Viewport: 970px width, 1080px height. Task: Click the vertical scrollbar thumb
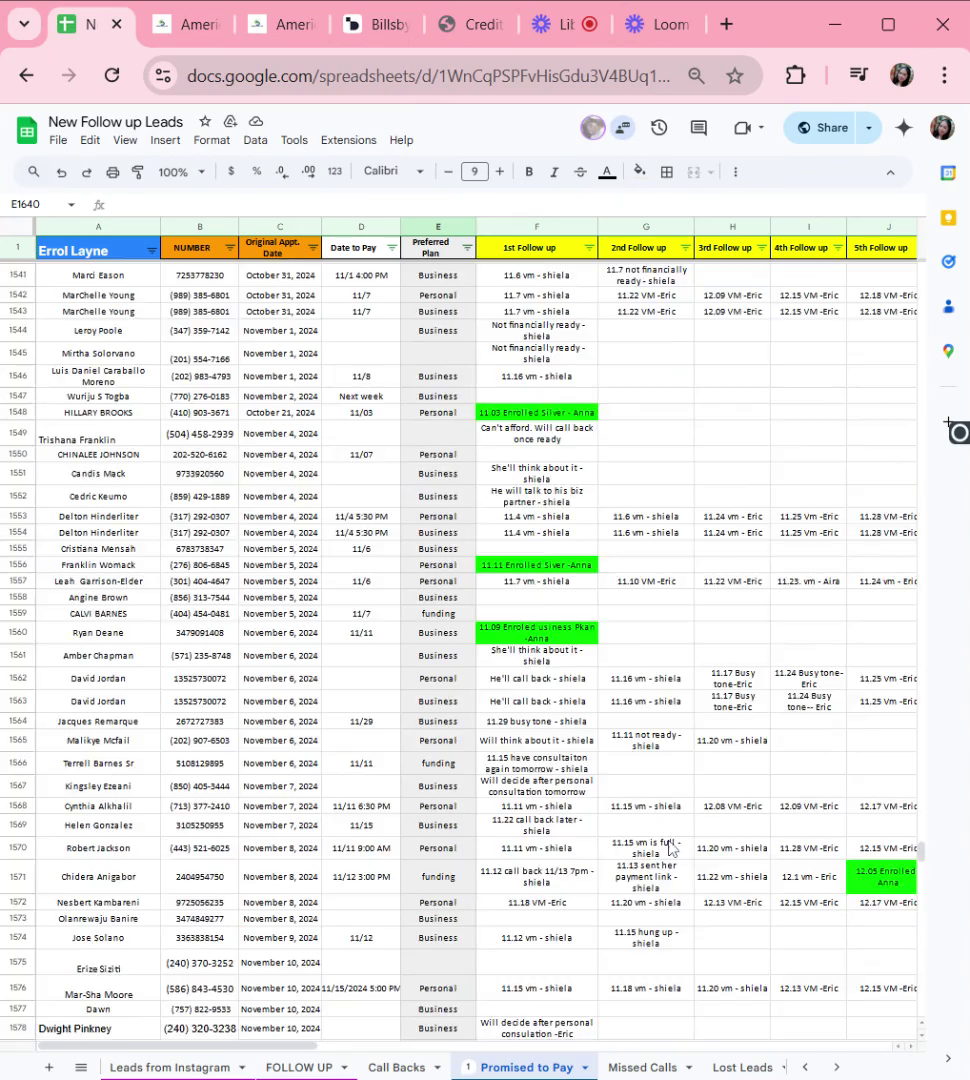tap(921, 852)
